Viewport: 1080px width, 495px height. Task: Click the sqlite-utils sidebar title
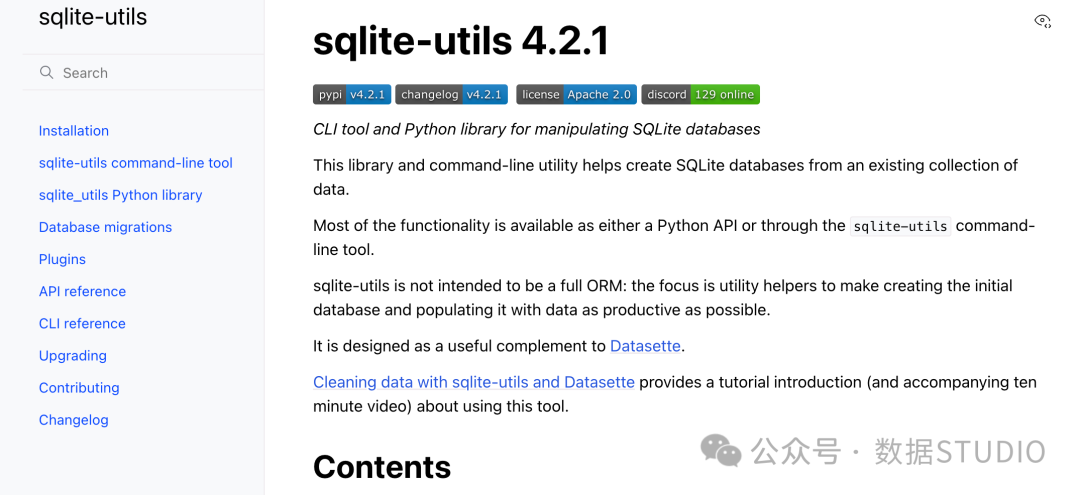(x=93, y=17)
